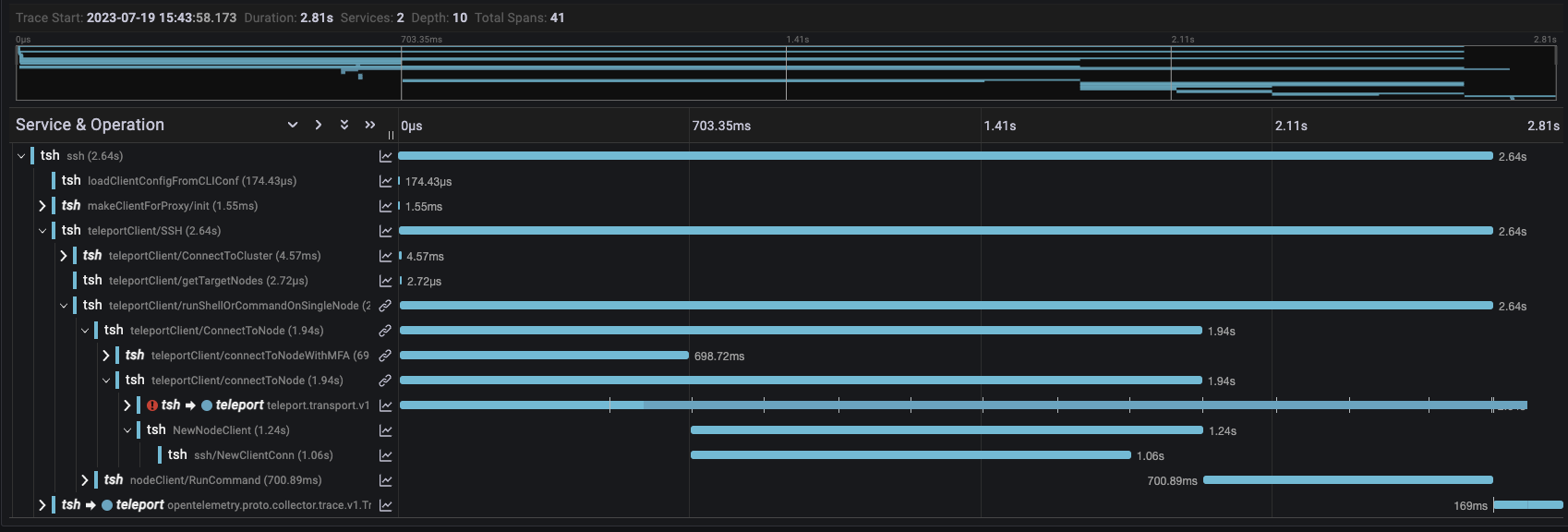The height and width of the screenshot is (532, 1568).
Task: Select the NewNodeClient (1.24s) span name
Action: [x=231, y=430]
